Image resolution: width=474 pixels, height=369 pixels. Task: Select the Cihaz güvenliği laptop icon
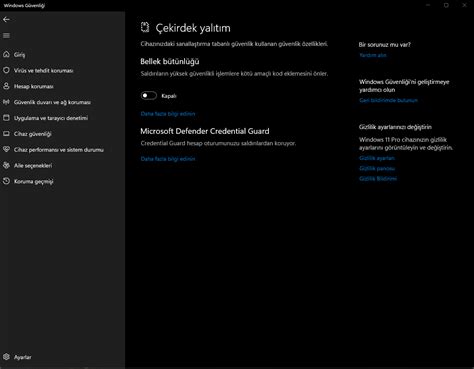coord(6,134)
